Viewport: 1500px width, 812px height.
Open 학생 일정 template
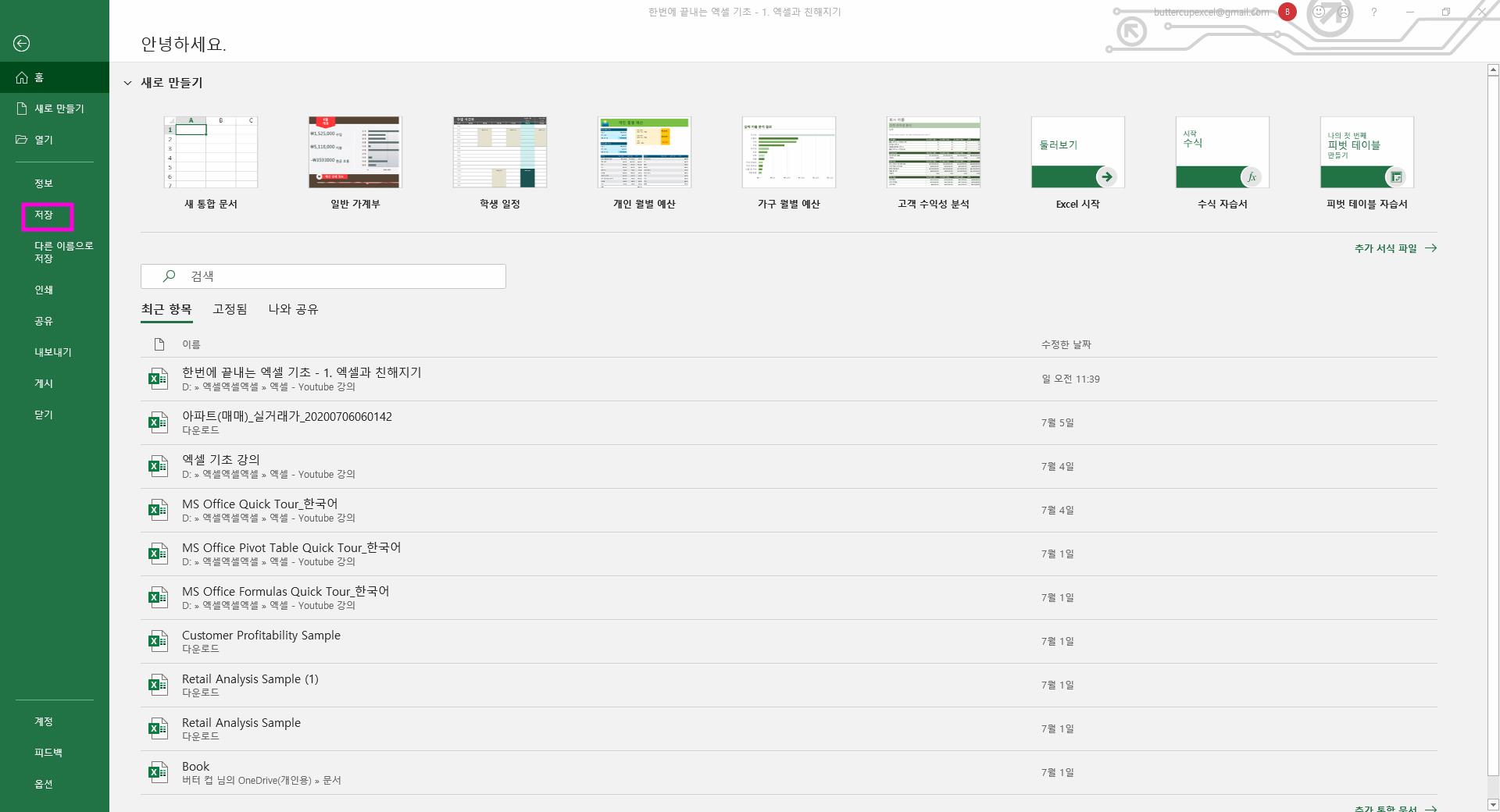point(500,164)
